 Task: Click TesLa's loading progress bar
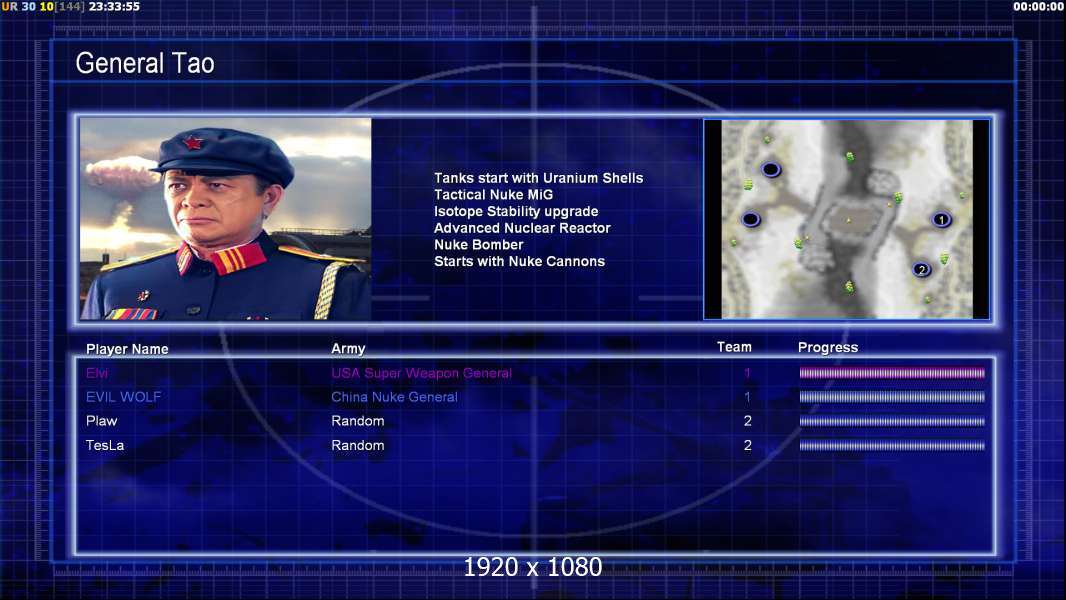[892, 446]
